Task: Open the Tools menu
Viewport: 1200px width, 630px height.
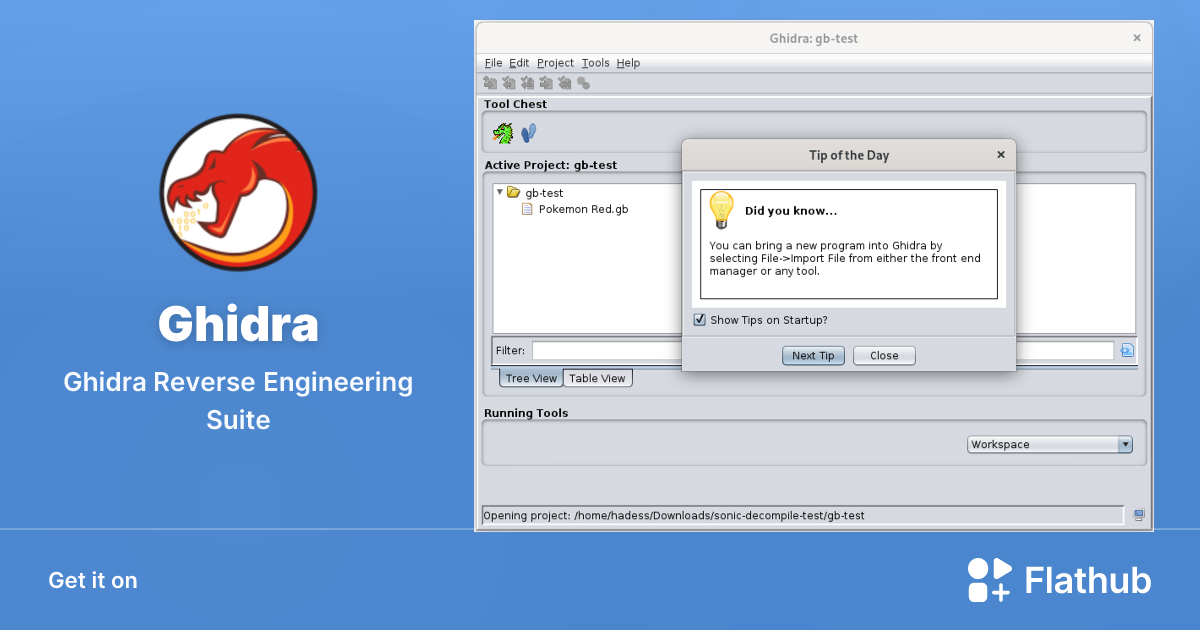Action: [595, 62]
